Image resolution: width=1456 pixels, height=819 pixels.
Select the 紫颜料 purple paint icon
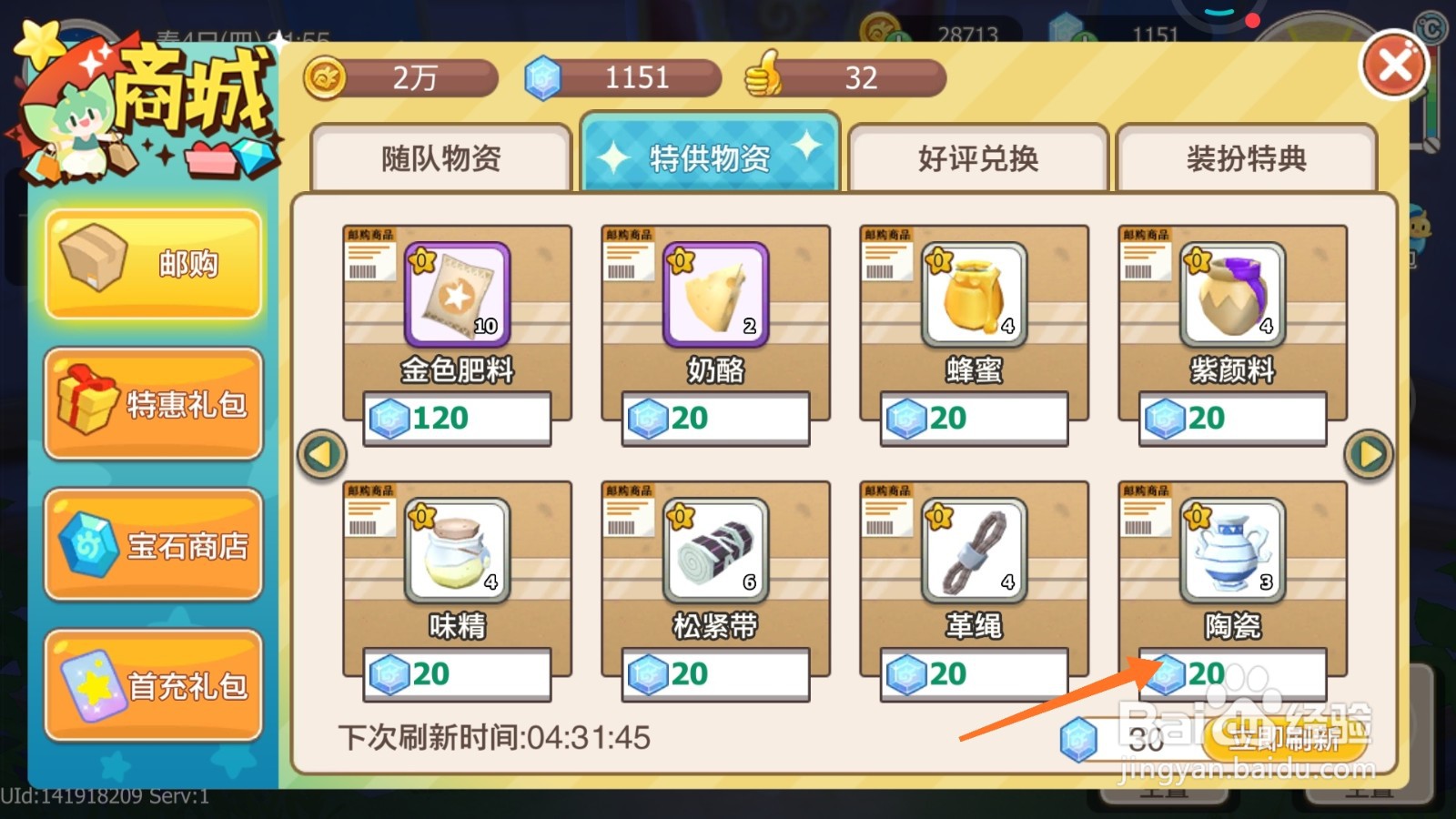(1232, 294)
